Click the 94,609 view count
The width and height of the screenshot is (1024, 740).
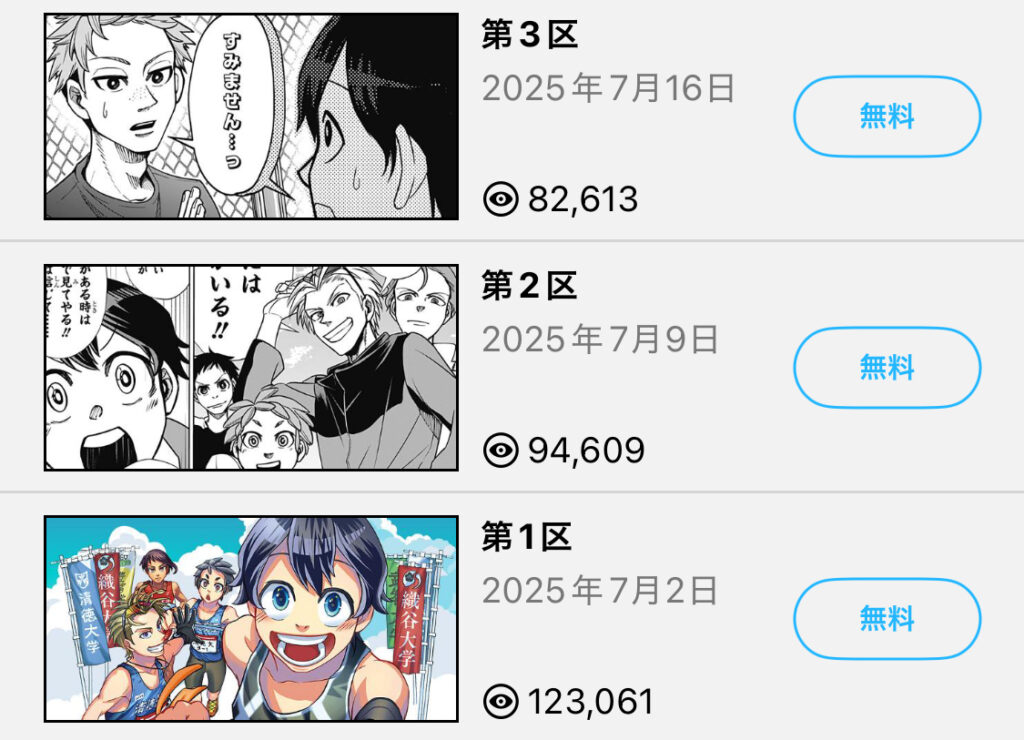(586, 451)
